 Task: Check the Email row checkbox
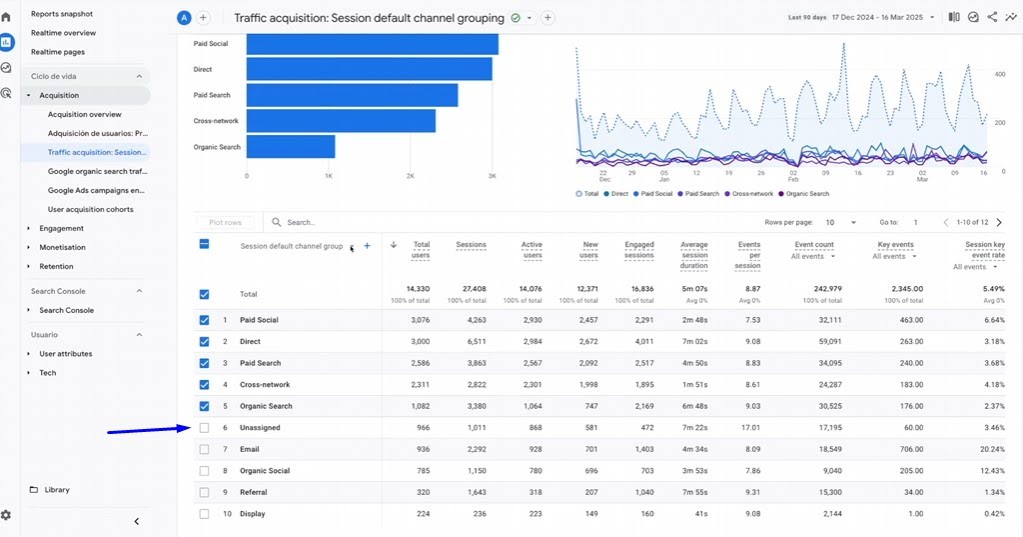click(204, 450)
